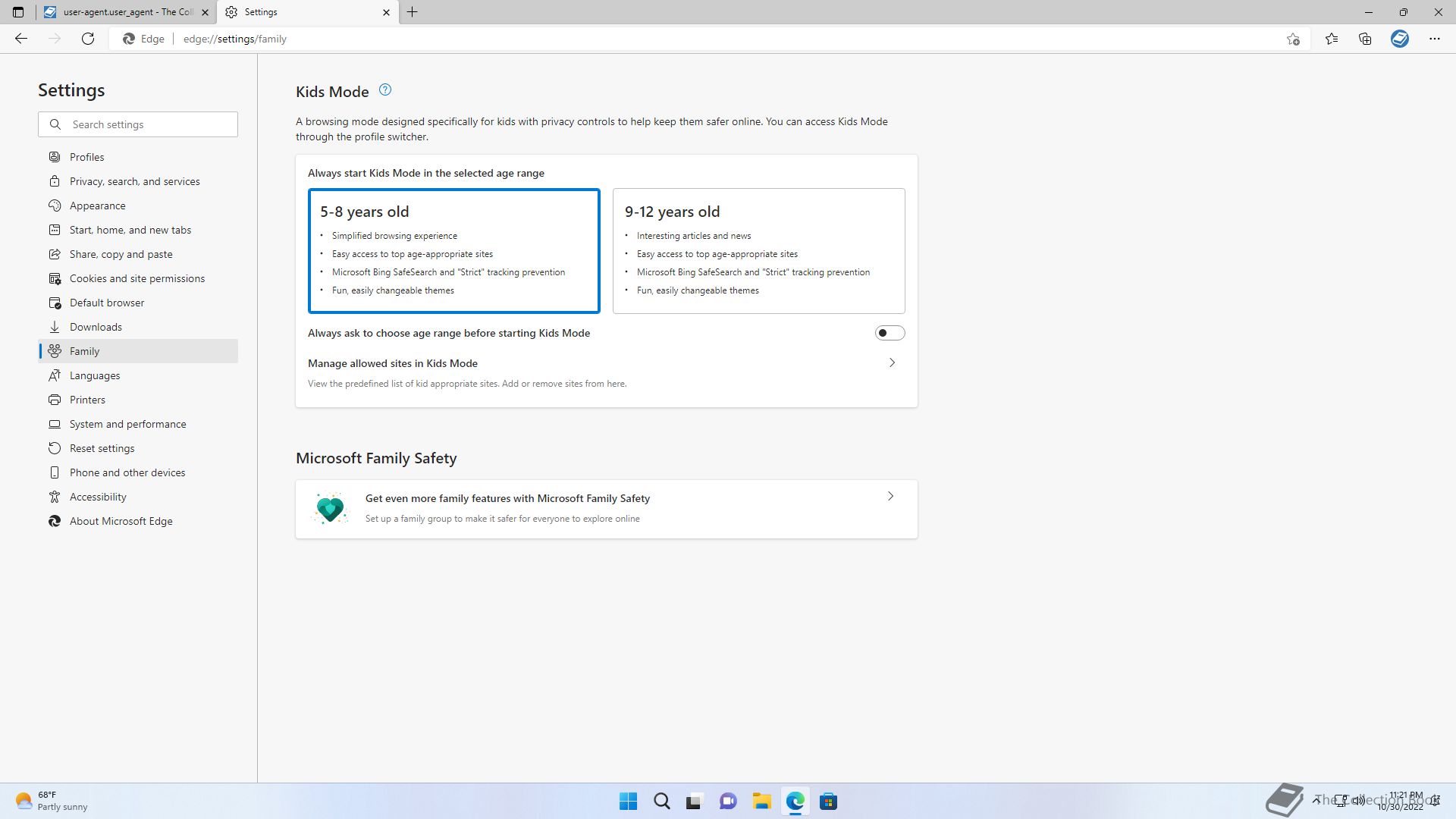Add this page to favorites
This screenshot has height=819, width=1456.
(1293, 39)
